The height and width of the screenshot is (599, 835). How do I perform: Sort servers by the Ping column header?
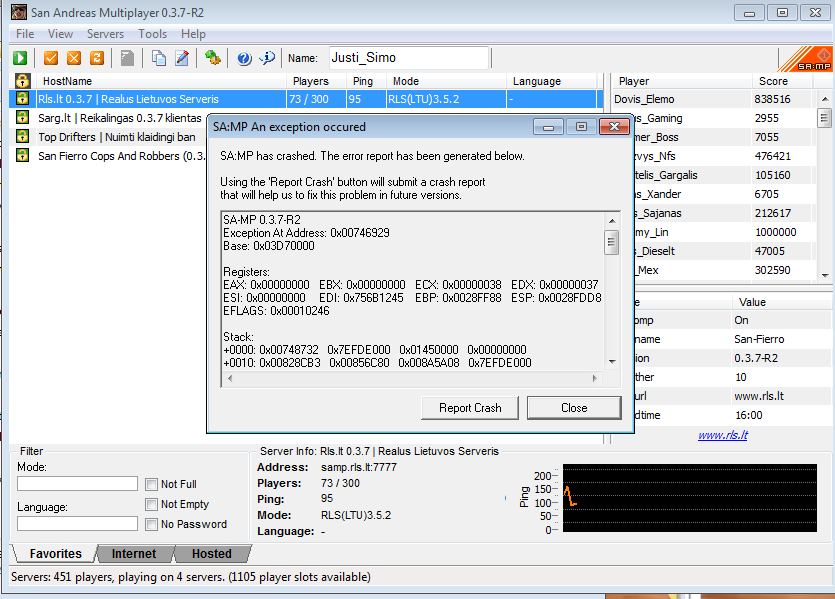[x=366, y=81]
